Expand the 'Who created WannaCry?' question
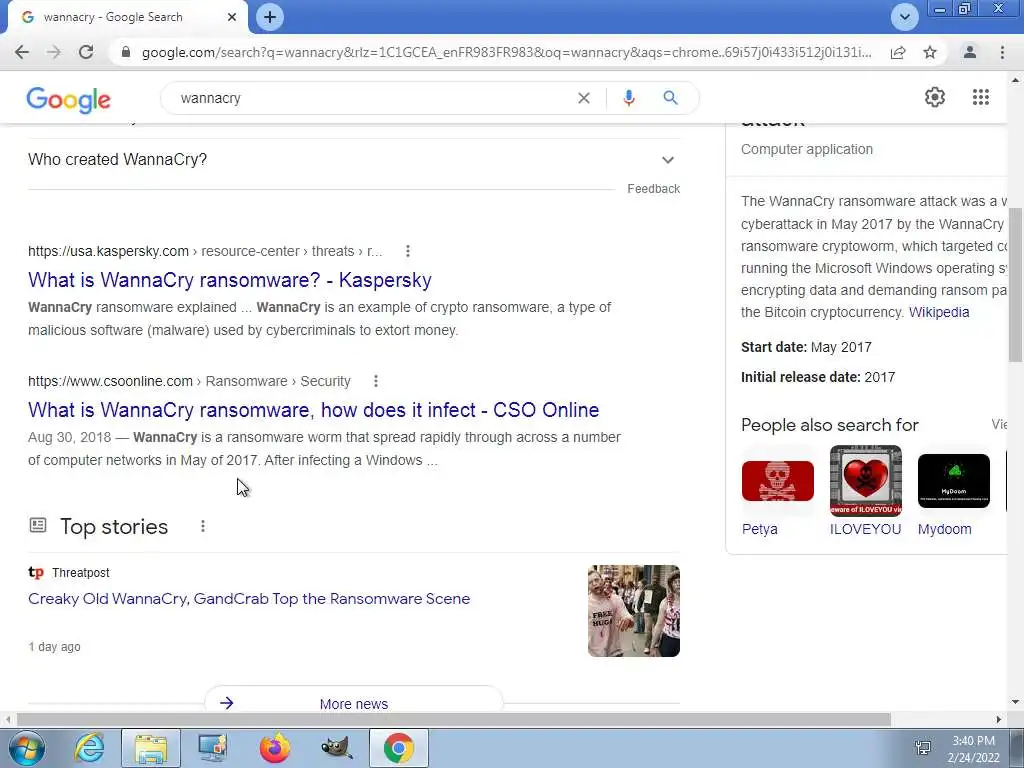The image size is (1024, 768). (354, 159)
